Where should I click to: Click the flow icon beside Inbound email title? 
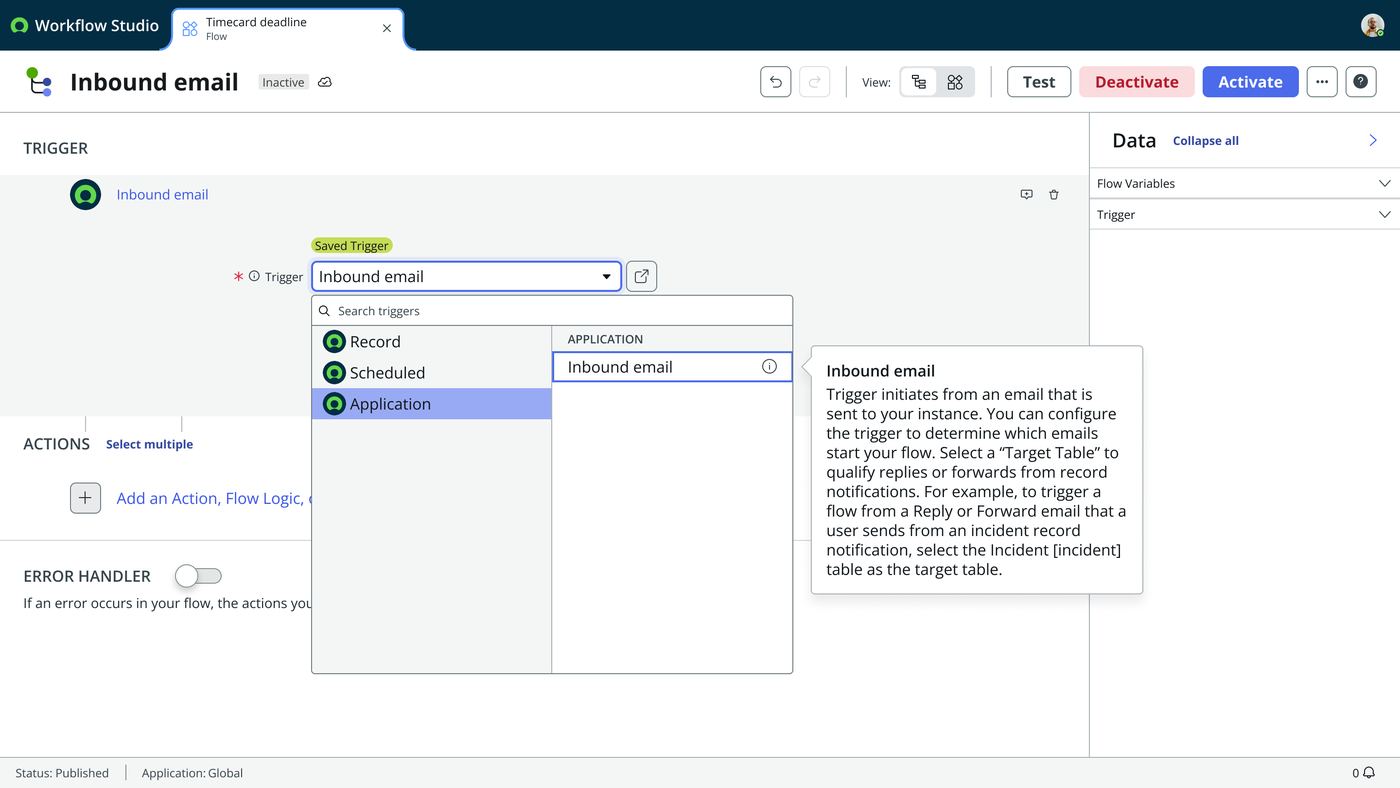(38, 82)
